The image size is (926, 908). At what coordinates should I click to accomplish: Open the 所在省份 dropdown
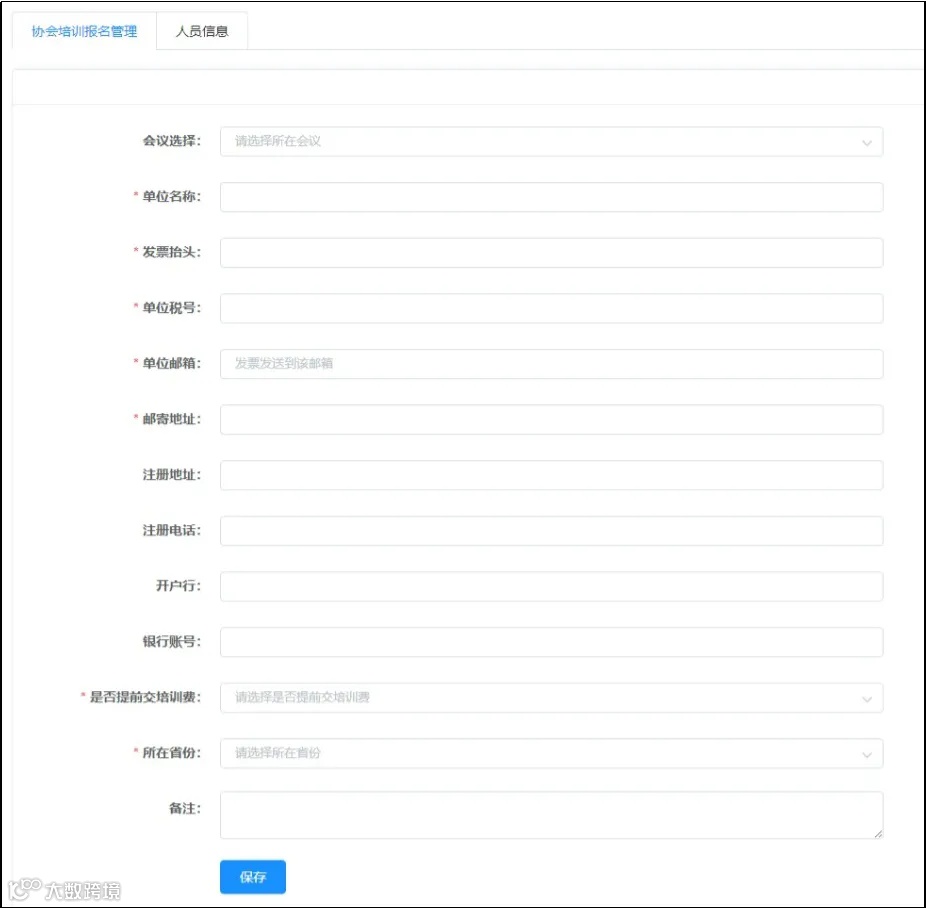coord(552,753)
